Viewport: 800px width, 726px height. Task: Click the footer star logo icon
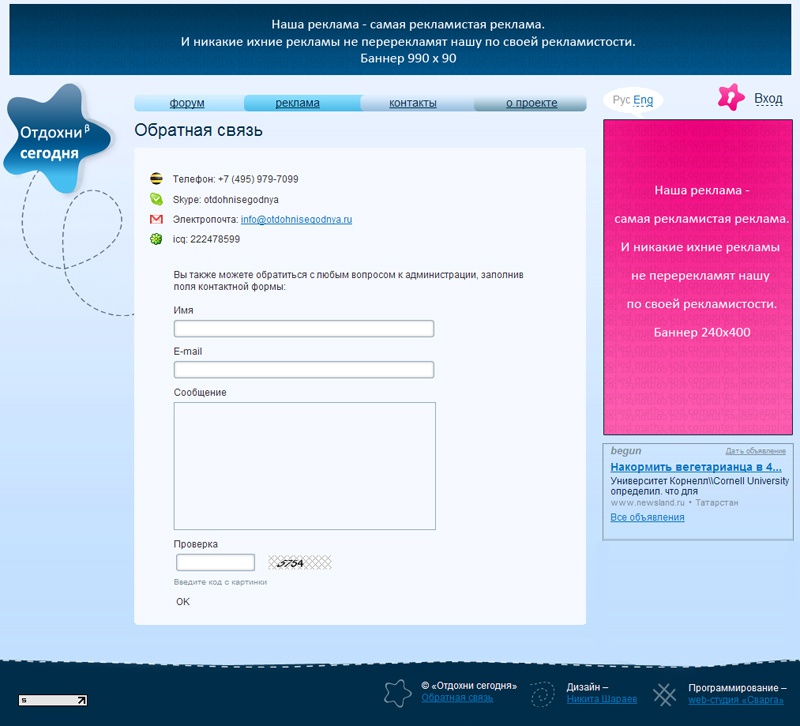[398, 693]
